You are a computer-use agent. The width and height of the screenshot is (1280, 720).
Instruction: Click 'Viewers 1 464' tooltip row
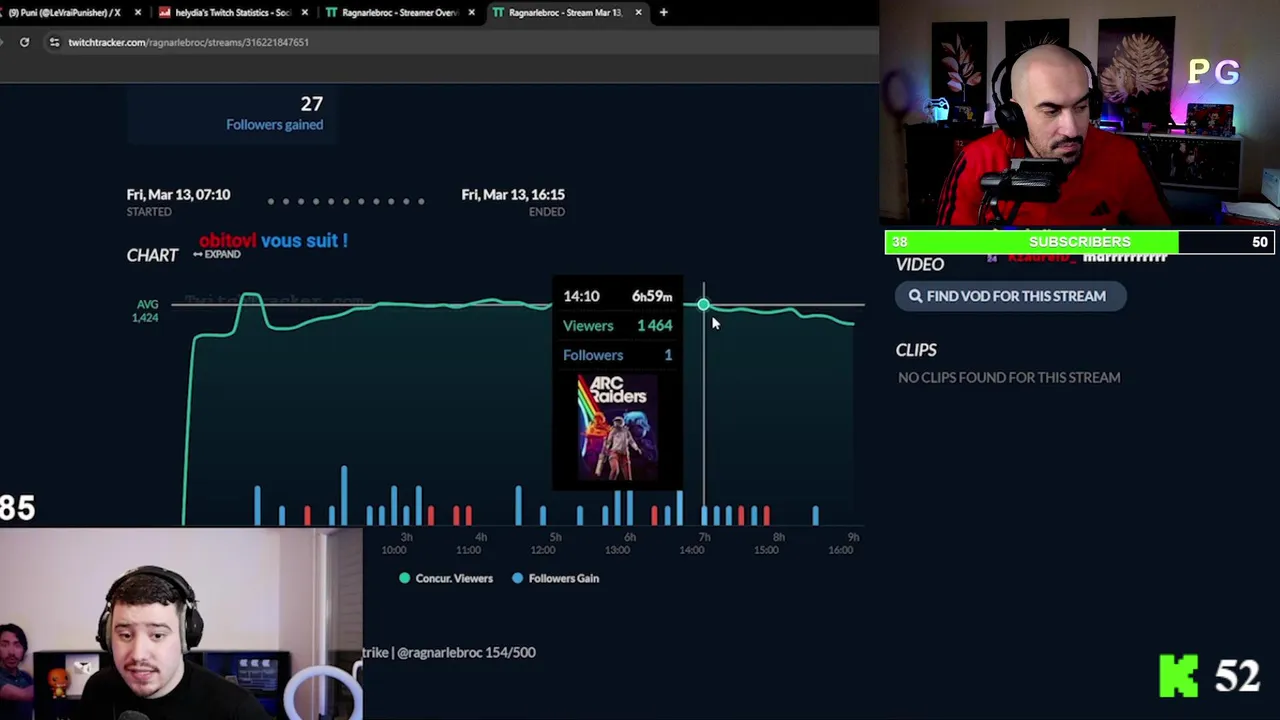tap(617, 325)
